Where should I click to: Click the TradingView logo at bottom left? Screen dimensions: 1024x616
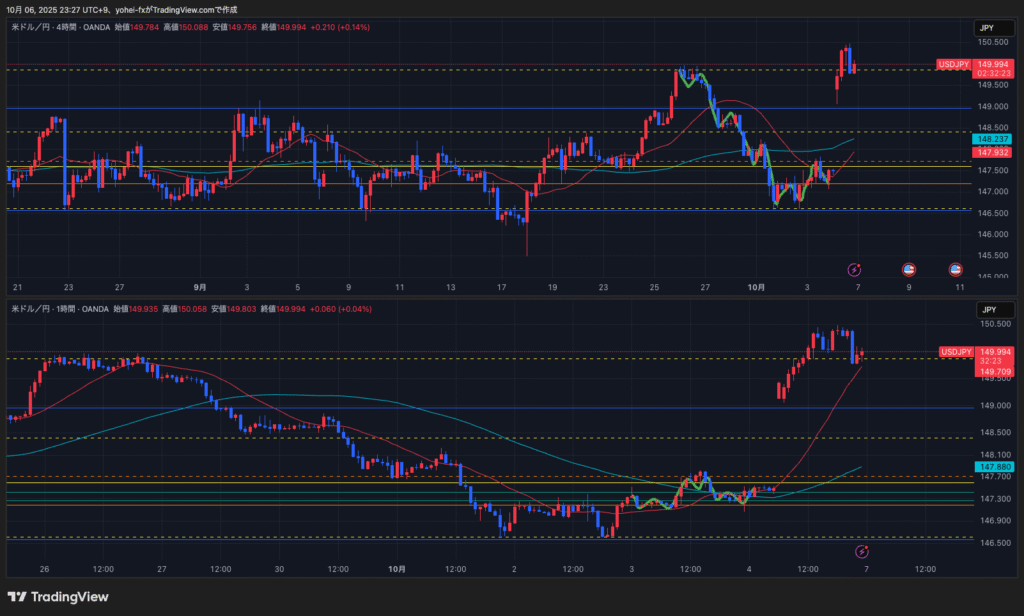coord(58,597)
